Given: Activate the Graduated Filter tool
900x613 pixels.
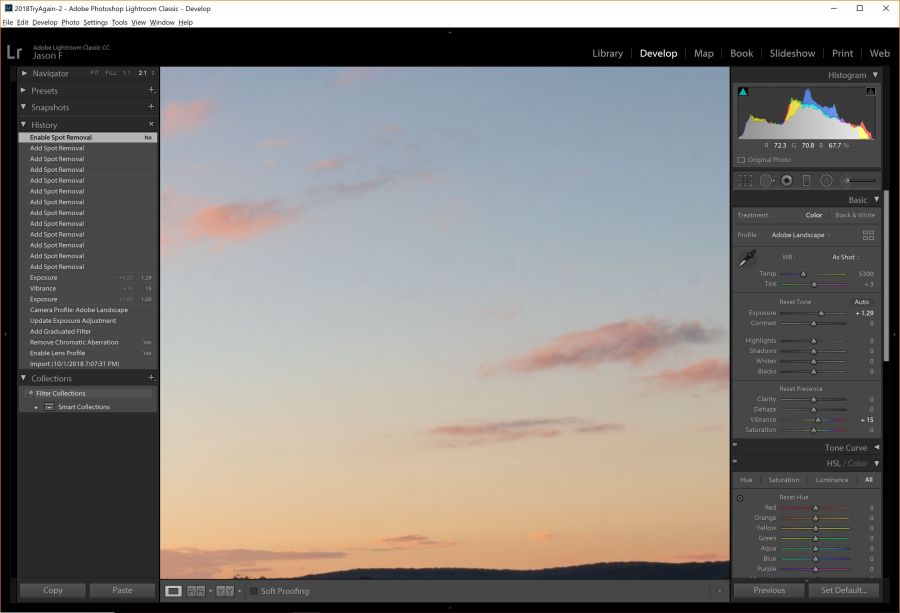Looking at the screenshot, I should 805,180.
